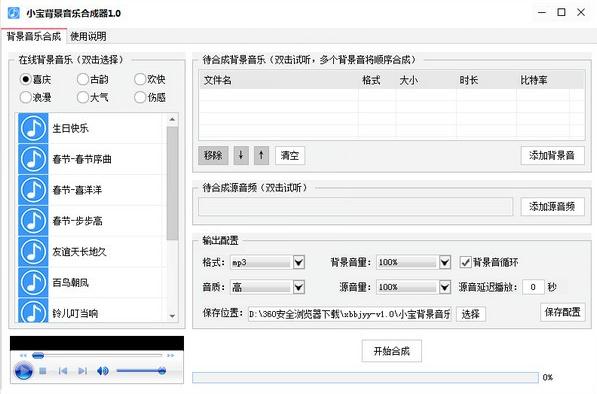Click the 比特率 column header
The image size is (597, 394).
[x=543, y=80]
